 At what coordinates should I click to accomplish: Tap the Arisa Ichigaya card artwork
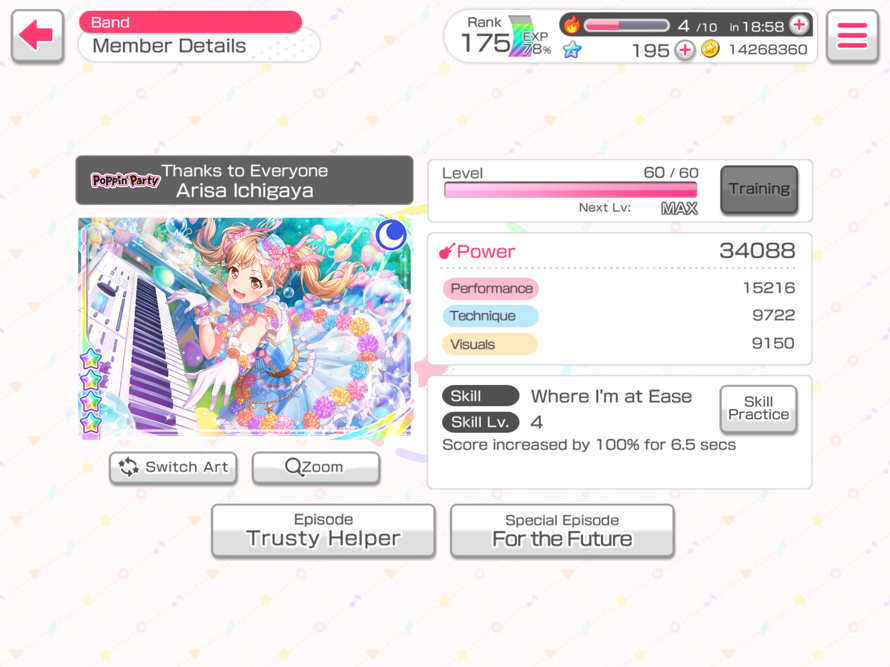tap(245, 328)
